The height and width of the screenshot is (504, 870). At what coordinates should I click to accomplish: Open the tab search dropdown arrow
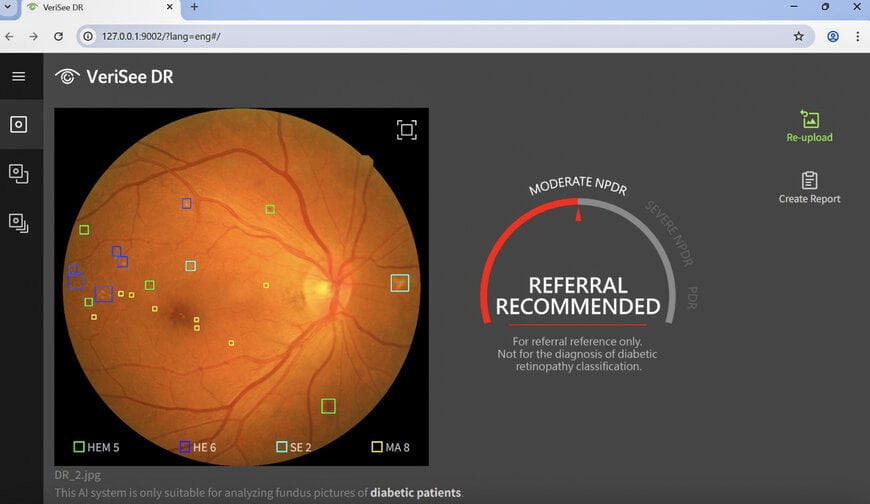tap(8, 7)
